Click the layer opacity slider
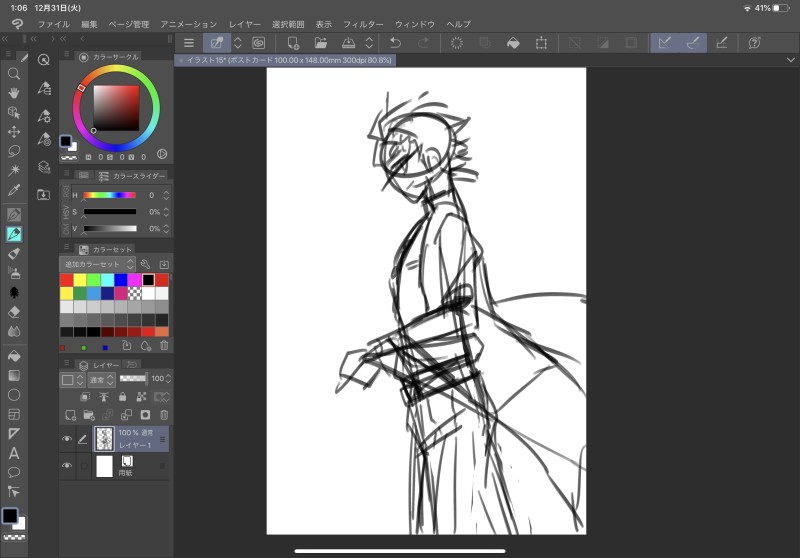 tap(133, 378)
